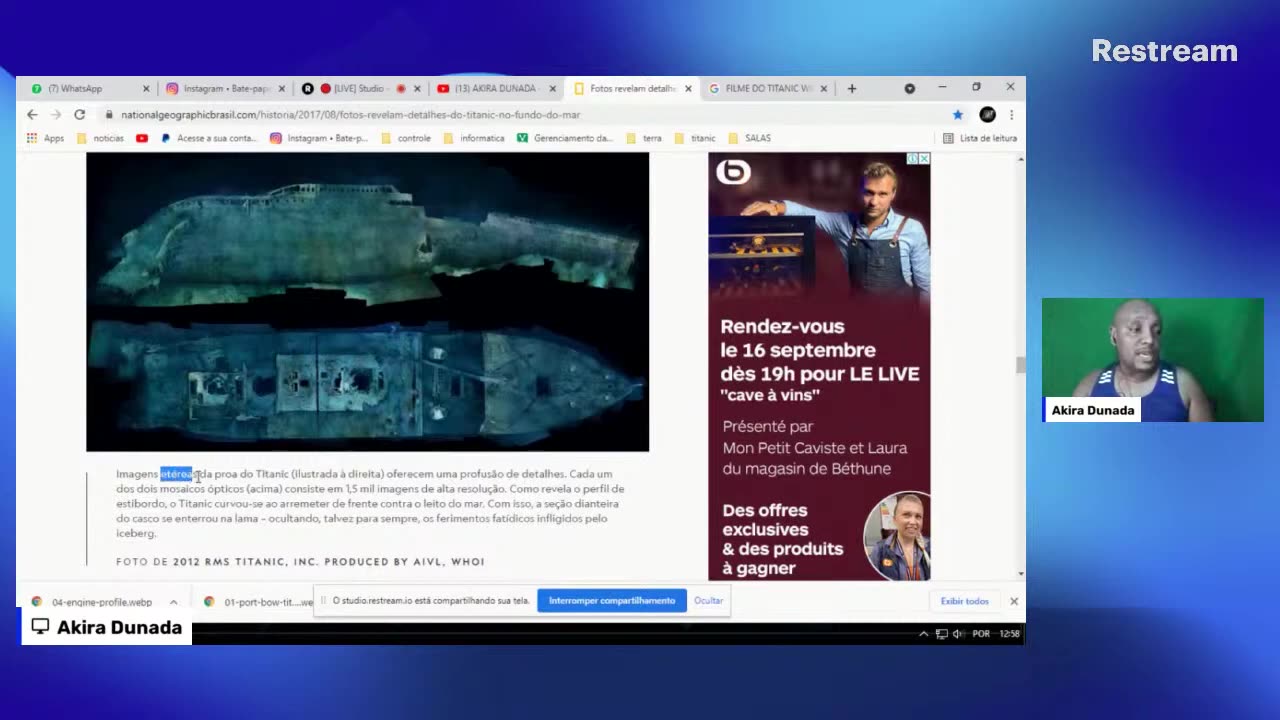Open the volume tray icon
The width and height of the screenshot is (1280, 720).
pos(958,634)
